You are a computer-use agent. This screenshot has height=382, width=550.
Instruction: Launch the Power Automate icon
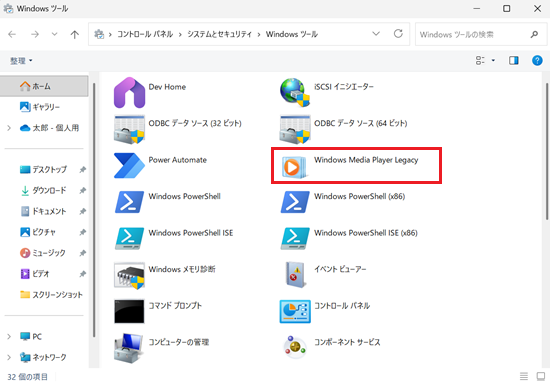click(x=129, y=166)
